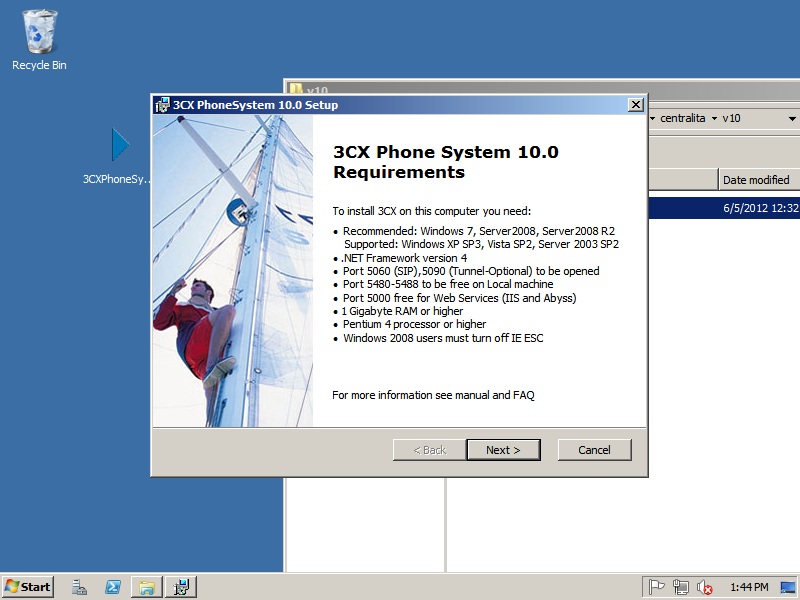Click the centralita breadcrumb in address bar
Viewport: 800px width, 600px height.
tap(682, 118)
